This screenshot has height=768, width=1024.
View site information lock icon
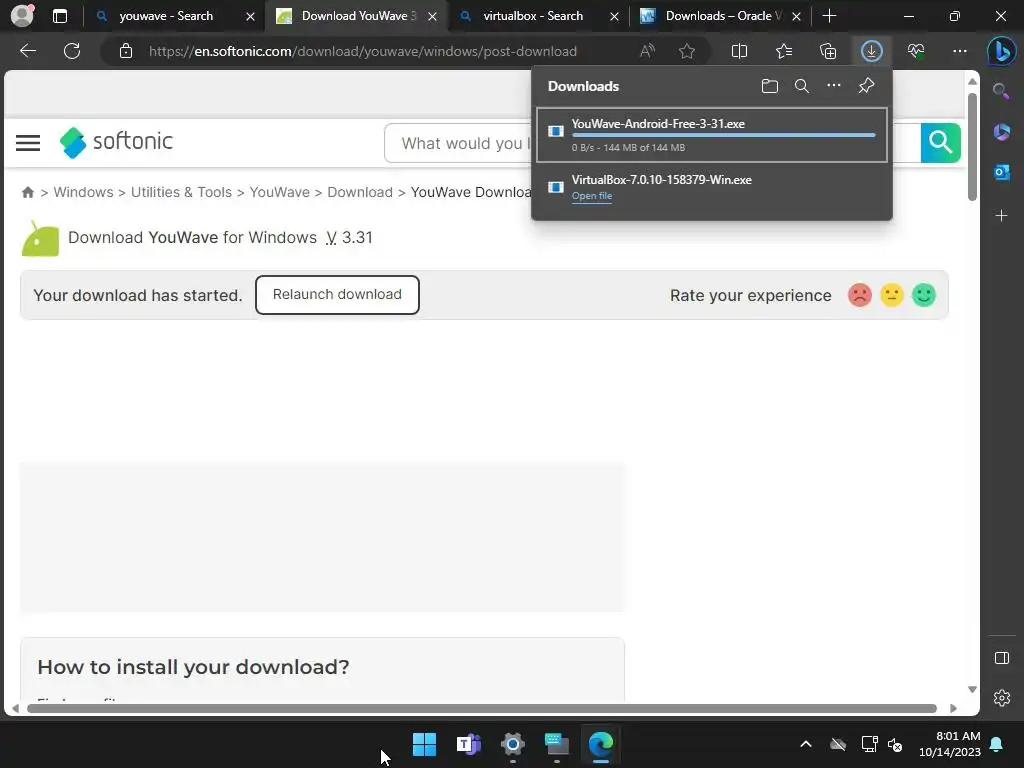tap(126, 51)
